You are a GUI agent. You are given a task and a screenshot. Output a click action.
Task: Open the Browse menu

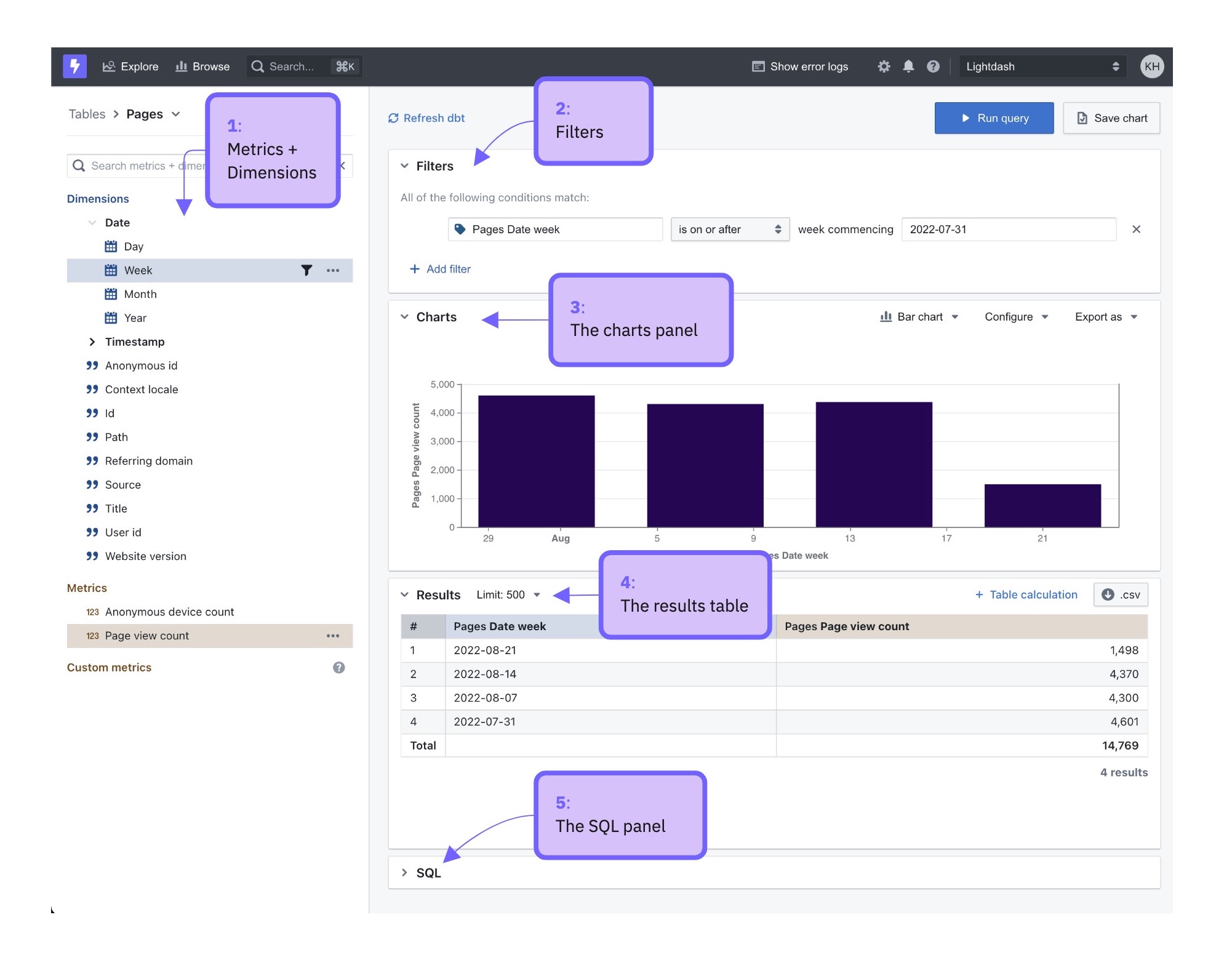coord(202,66)
